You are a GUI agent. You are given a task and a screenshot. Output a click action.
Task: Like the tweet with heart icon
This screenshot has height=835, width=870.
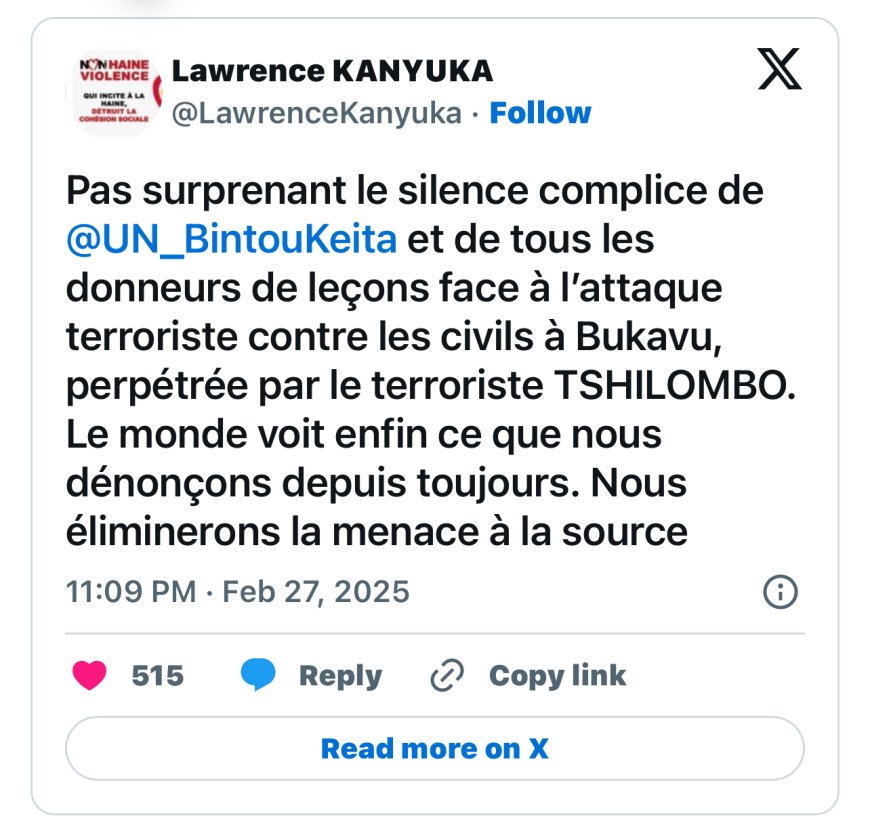[89, 675]
